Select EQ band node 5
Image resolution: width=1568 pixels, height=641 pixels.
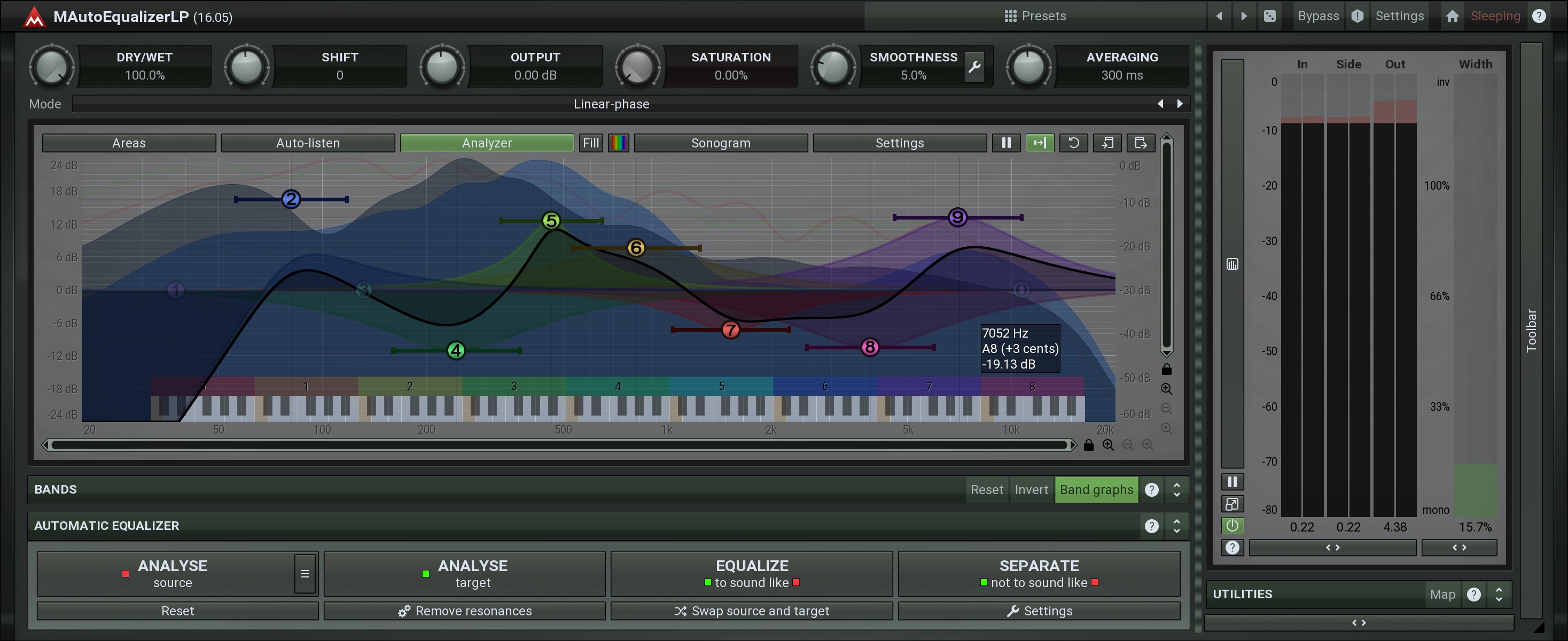551,221
